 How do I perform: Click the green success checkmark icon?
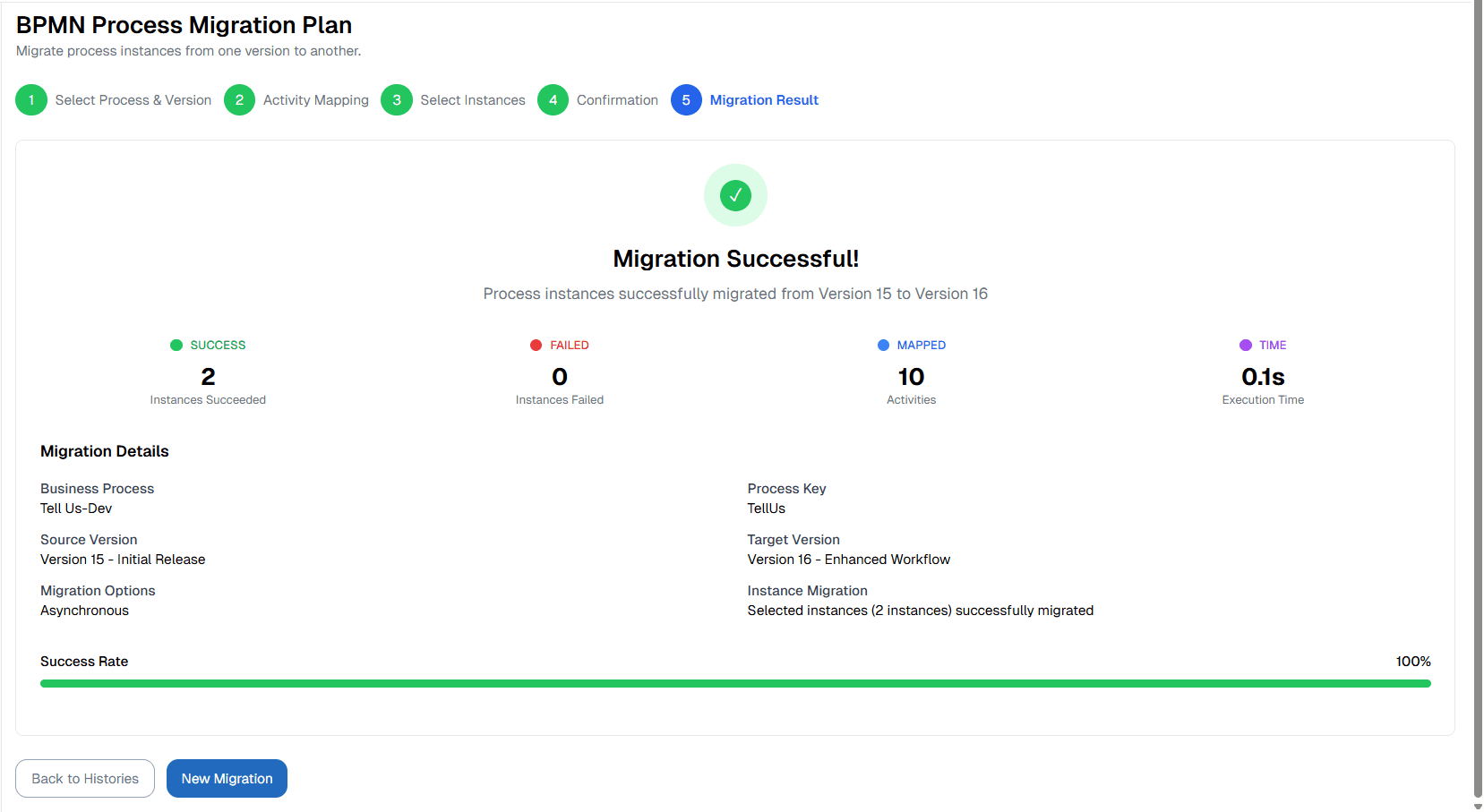[x=734, y=194]
